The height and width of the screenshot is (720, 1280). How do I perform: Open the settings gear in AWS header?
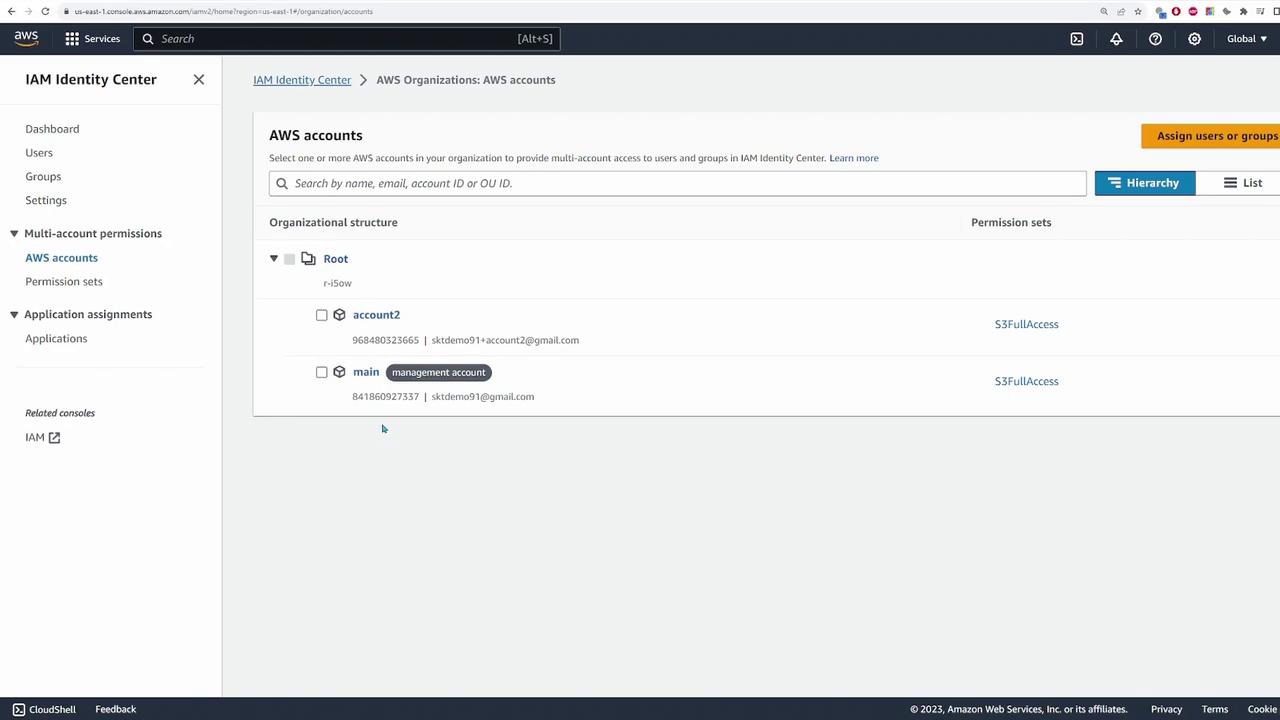(1194, 39)
